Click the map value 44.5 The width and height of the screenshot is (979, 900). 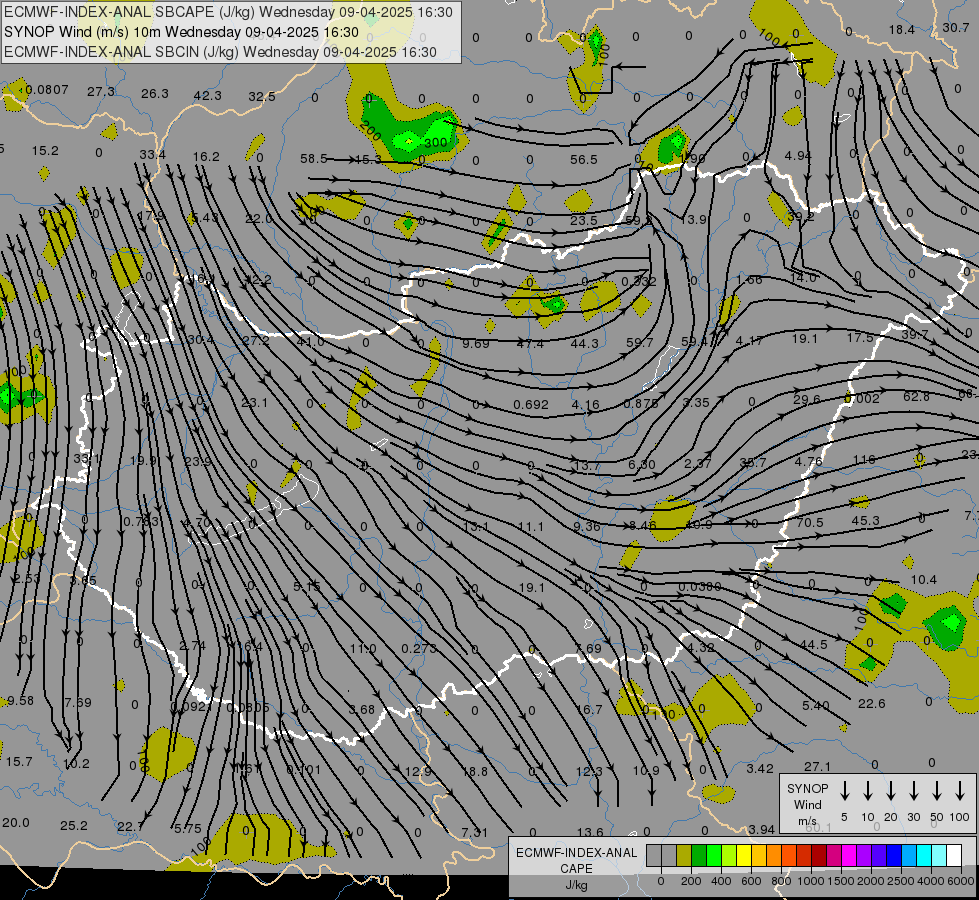[814, 644]
